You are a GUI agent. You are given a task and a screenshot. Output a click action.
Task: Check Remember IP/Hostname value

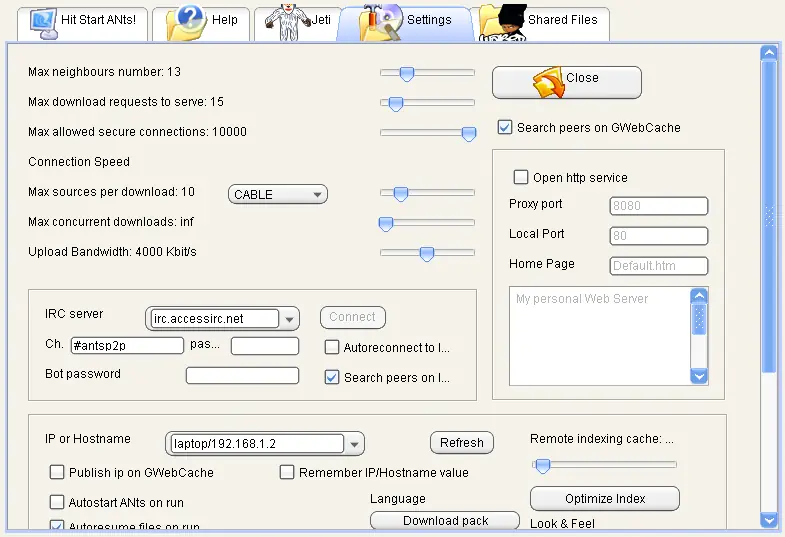(x=286, y=472)
